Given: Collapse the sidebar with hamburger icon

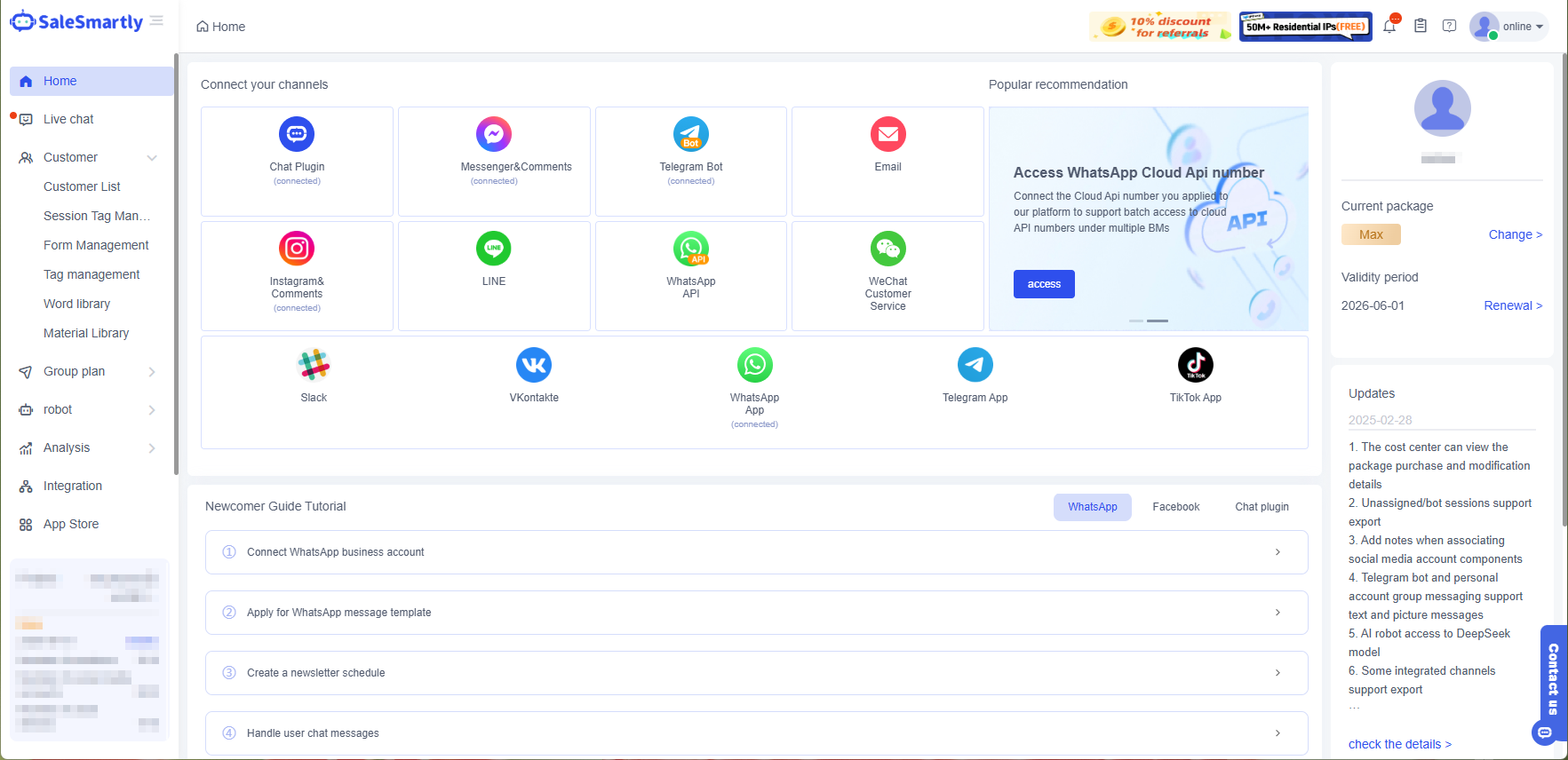Looking at the screenshot, I should [x=157, y=20].
